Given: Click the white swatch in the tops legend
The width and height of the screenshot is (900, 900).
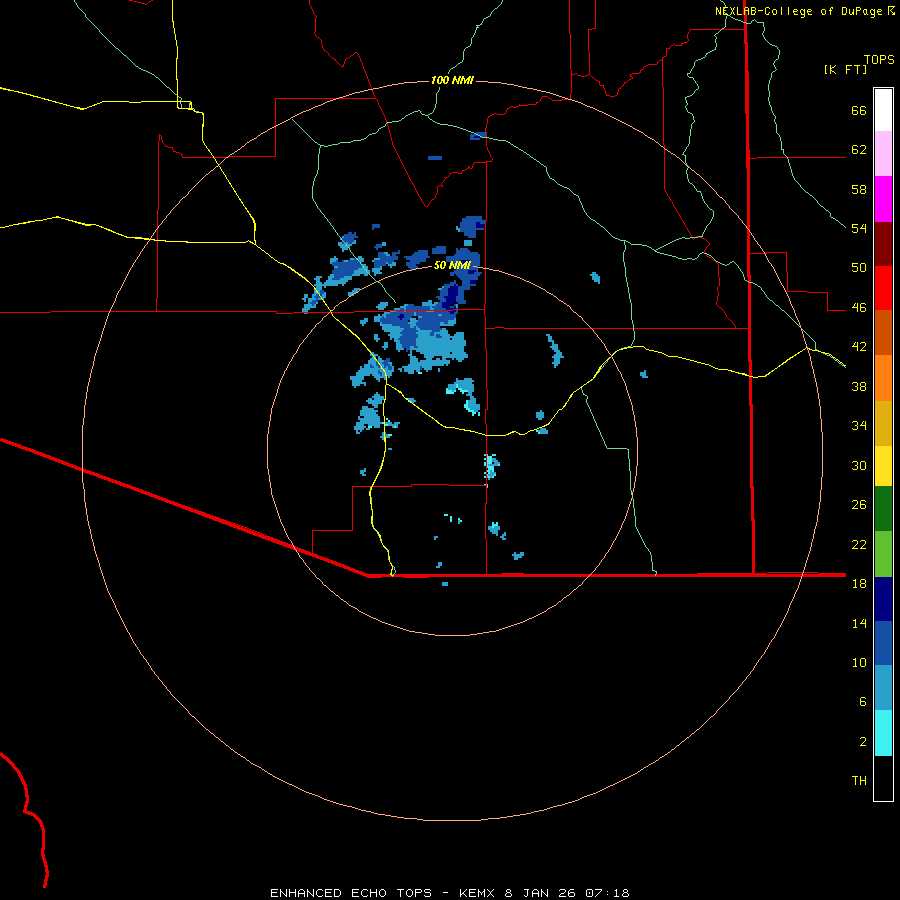Looking at the screenshot, I should (883, 110).
